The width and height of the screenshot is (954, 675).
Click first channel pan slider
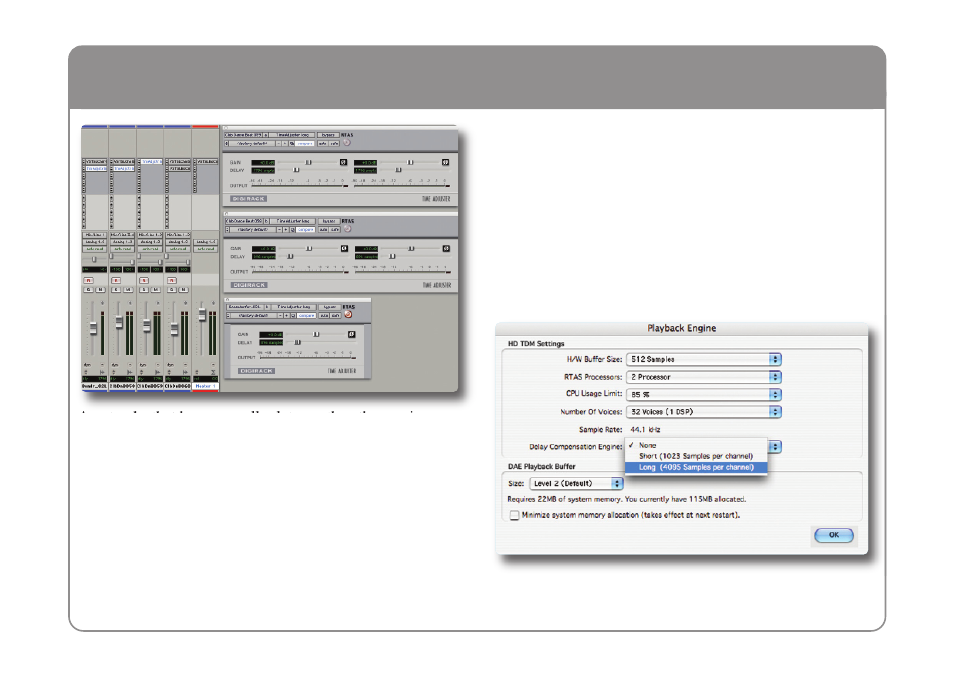(x=94, y=259)
